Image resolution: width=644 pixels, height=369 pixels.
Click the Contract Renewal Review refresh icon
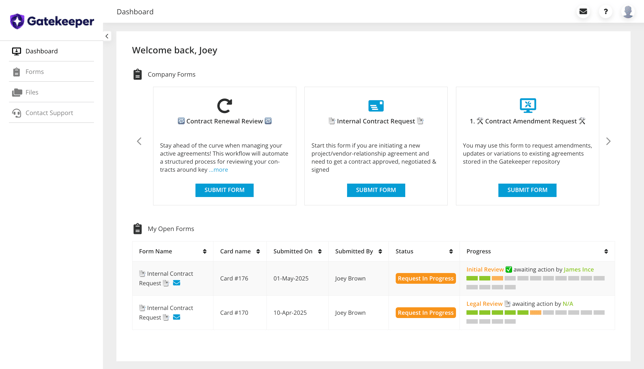tap(225, 106)
